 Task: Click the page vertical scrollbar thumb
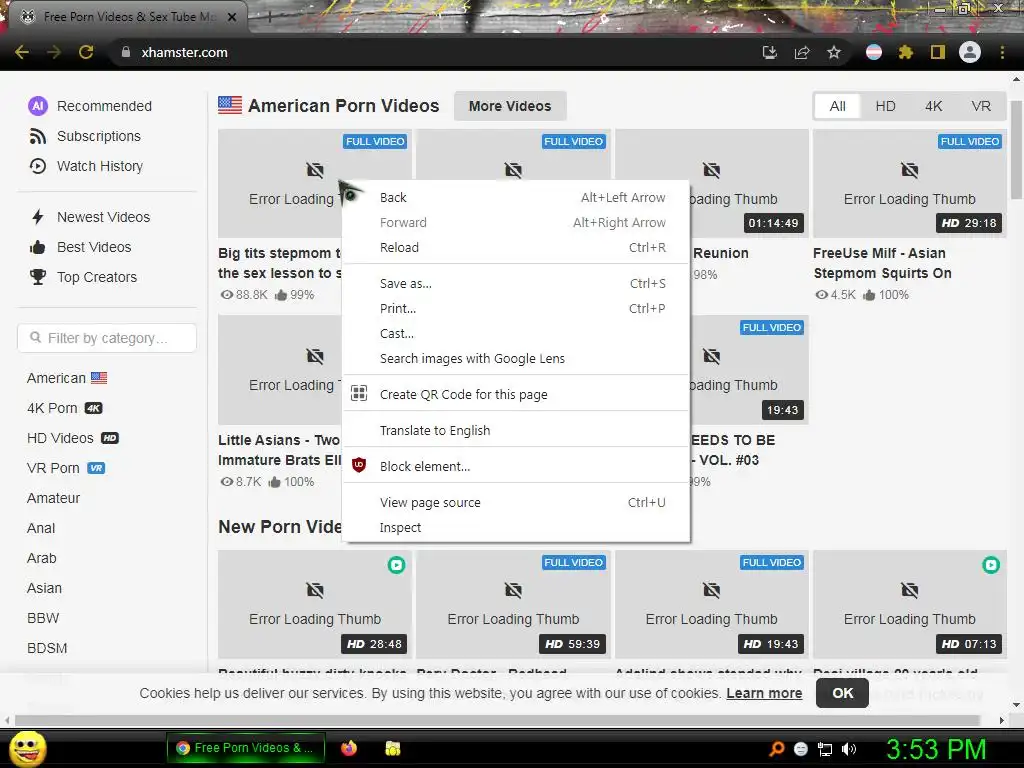click(1016, 149)
